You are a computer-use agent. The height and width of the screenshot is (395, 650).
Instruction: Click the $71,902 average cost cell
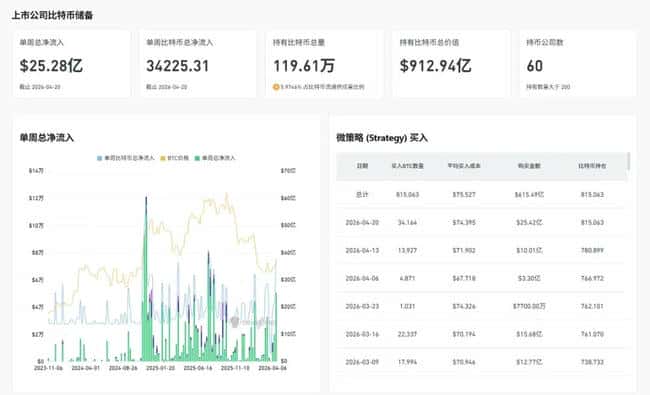tap(464, 250)
